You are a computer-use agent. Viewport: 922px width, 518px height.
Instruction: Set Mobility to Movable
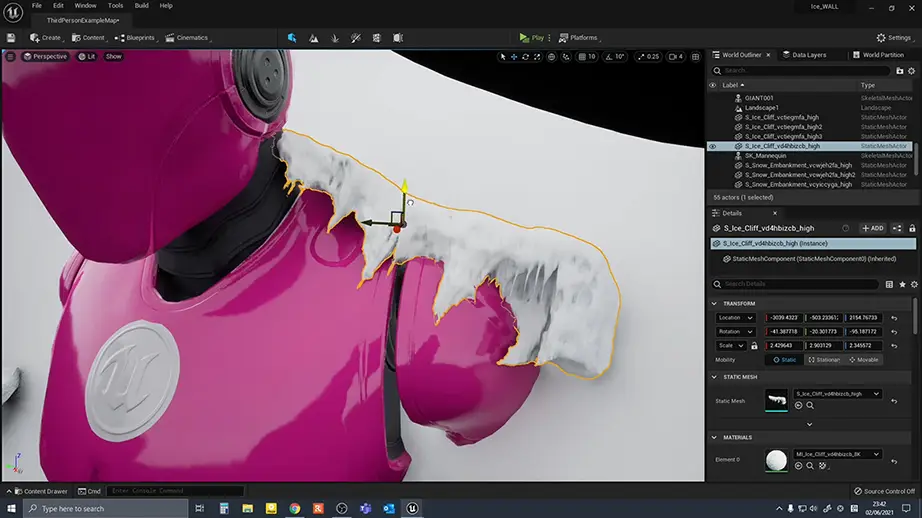(x=865, y=360)
